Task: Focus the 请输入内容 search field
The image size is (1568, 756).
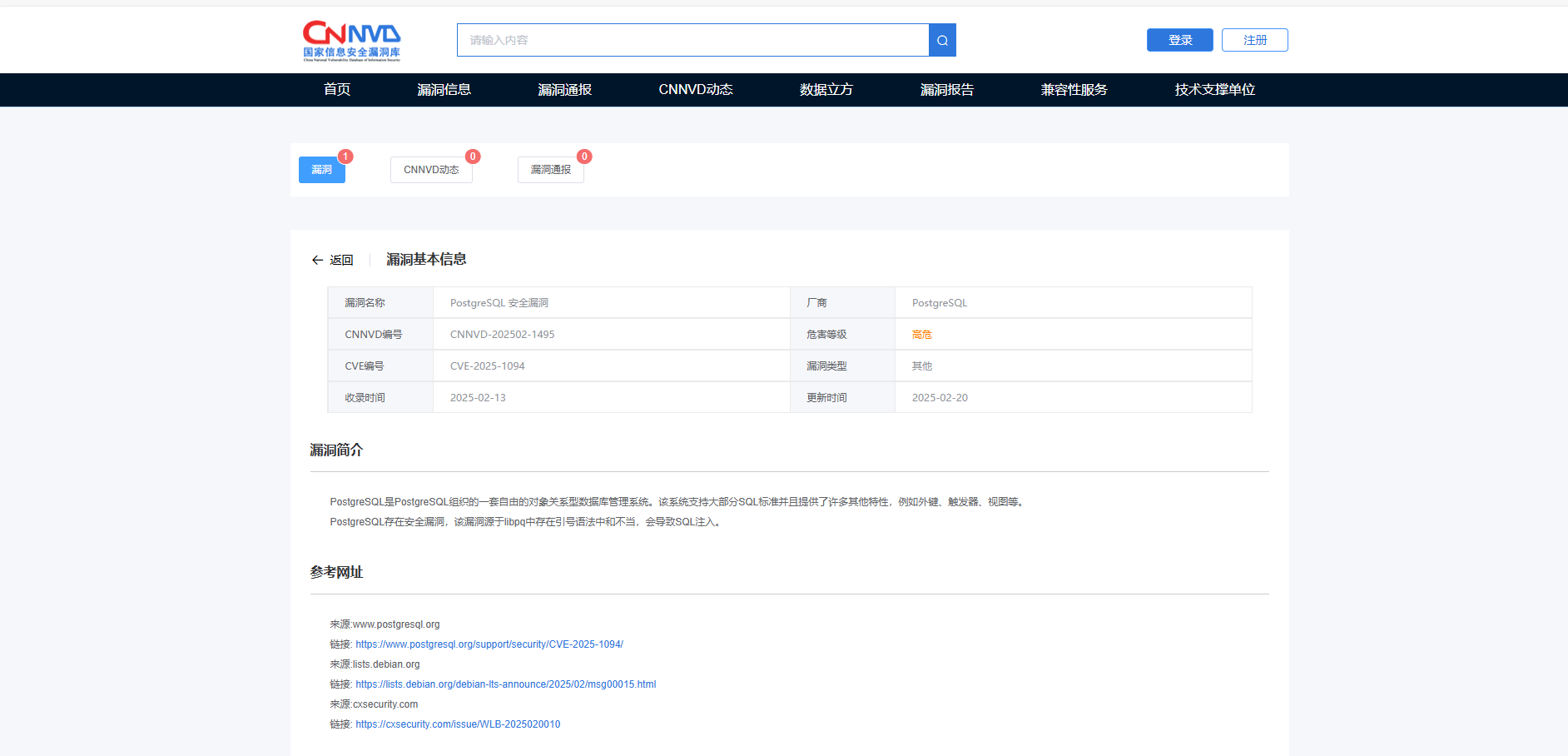Action: coord(692,40)
